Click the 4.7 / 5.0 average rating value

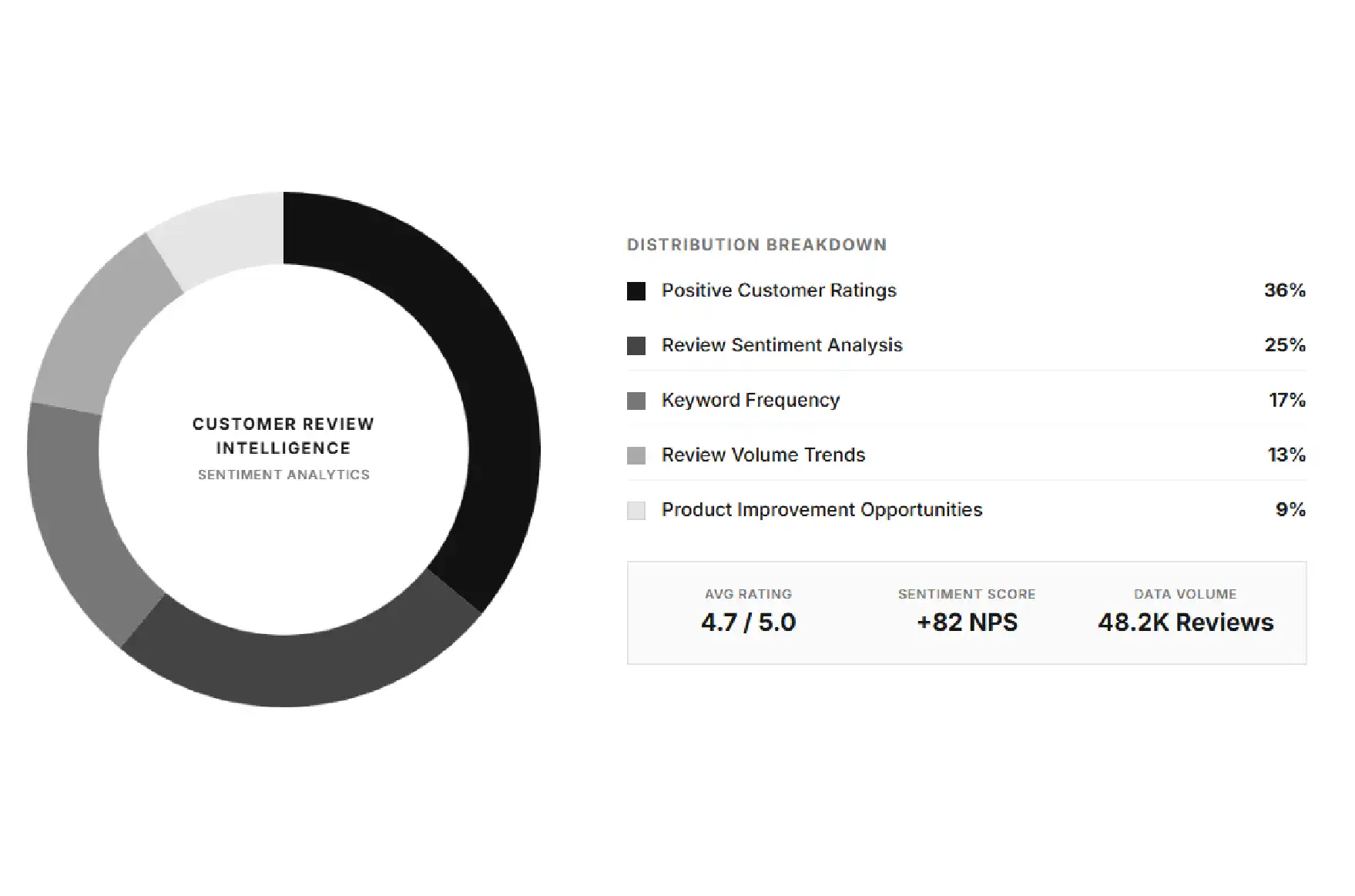click(x=748, y=623)
